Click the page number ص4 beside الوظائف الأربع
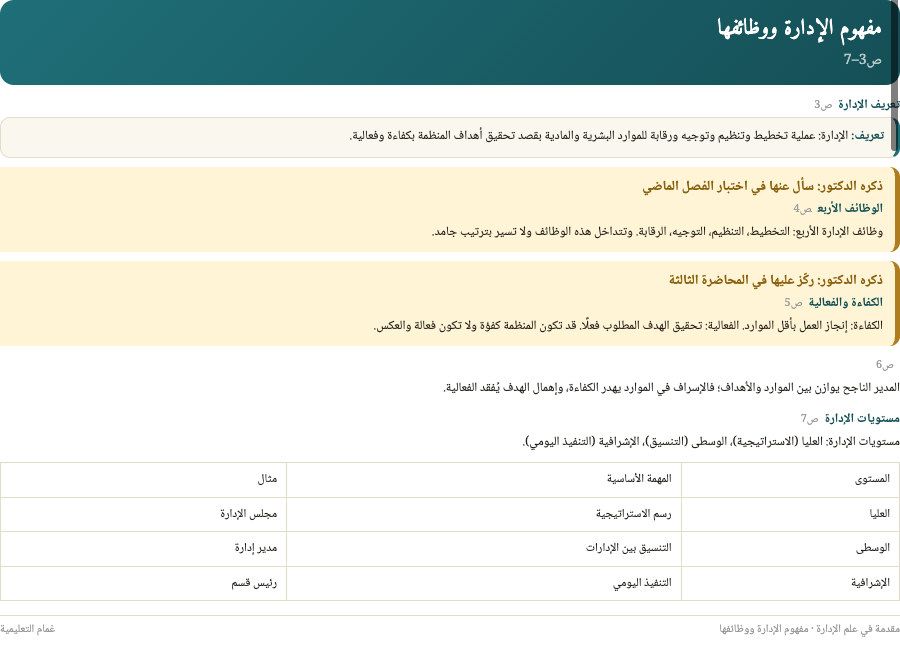The image size is (900, 651). coord(802,208)
